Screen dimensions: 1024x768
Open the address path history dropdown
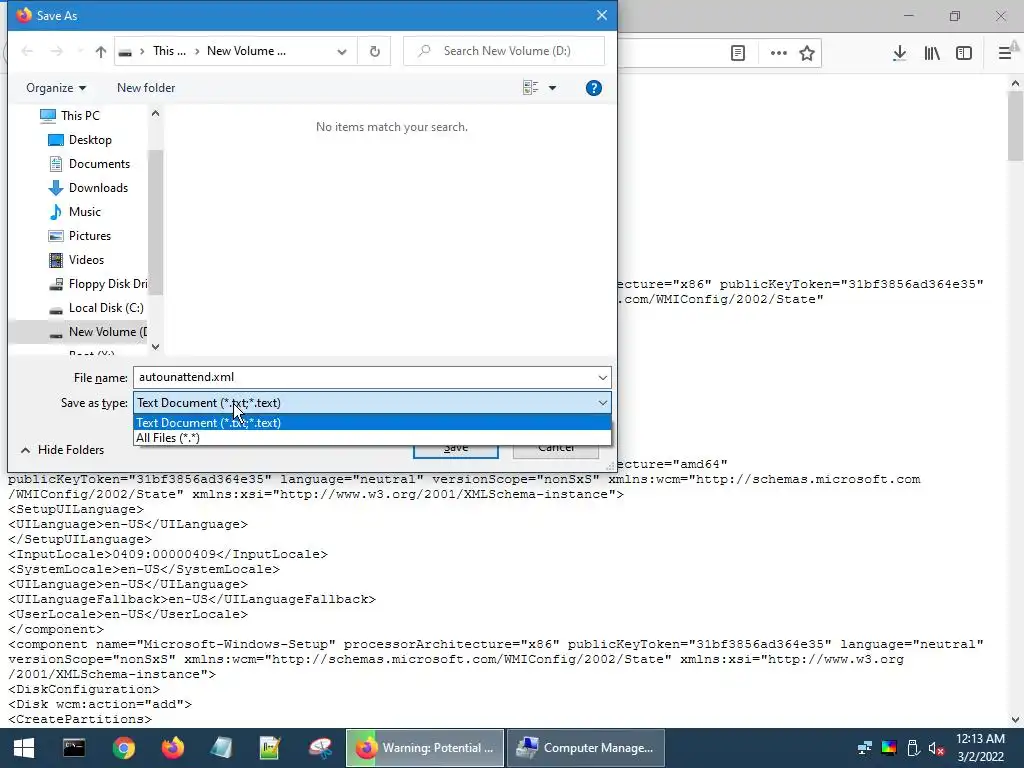[342, 52]
